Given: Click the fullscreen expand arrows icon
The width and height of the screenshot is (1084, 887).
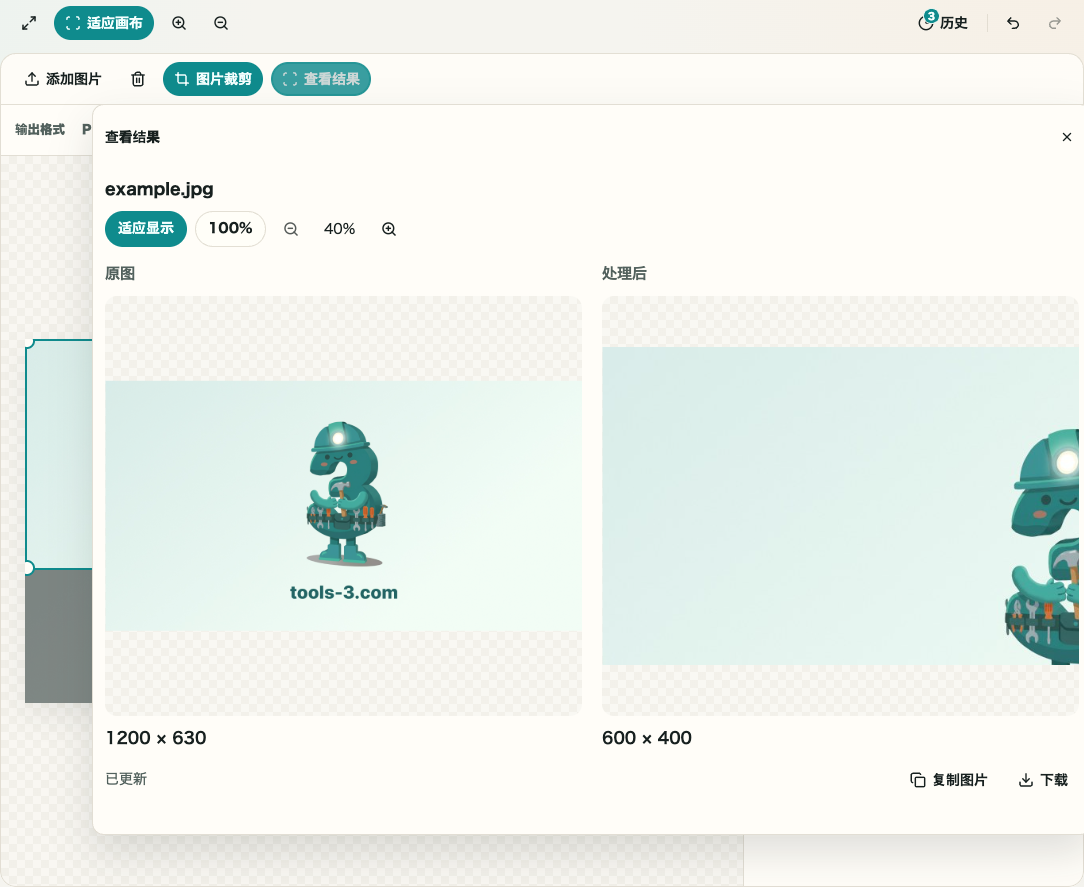Looking at the screenshot, I should pyautogui.click(x=29, y=24).
